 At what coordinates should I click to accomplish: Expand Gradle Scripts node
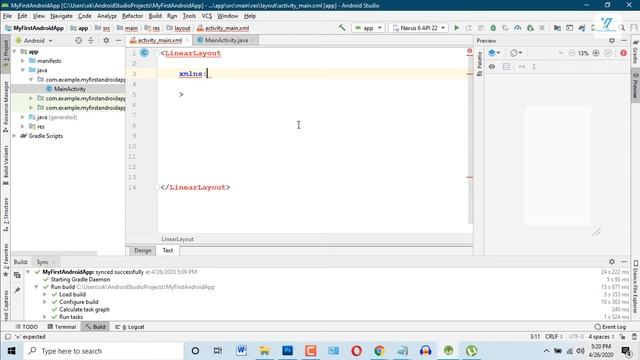[15, 136]
